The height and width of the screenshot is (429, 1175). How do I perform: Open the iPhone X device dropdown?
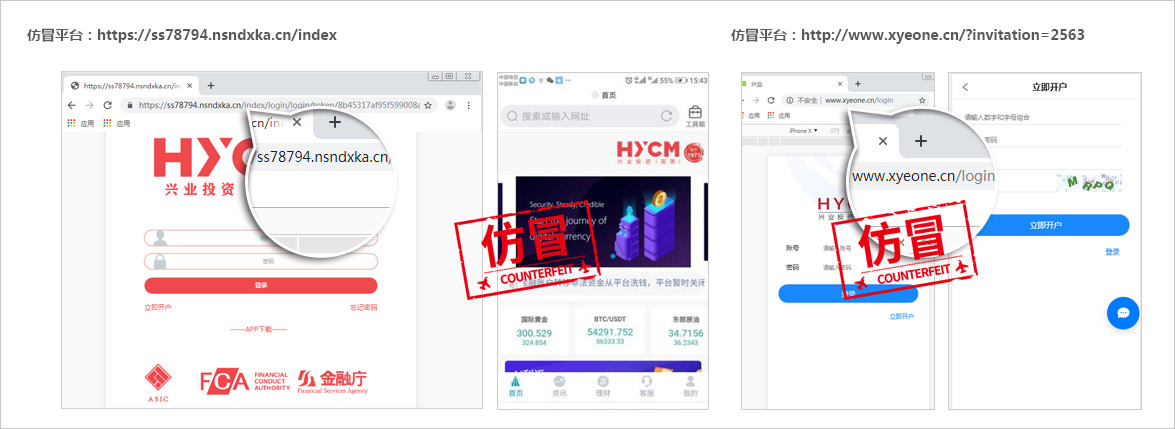pos(801,130)
